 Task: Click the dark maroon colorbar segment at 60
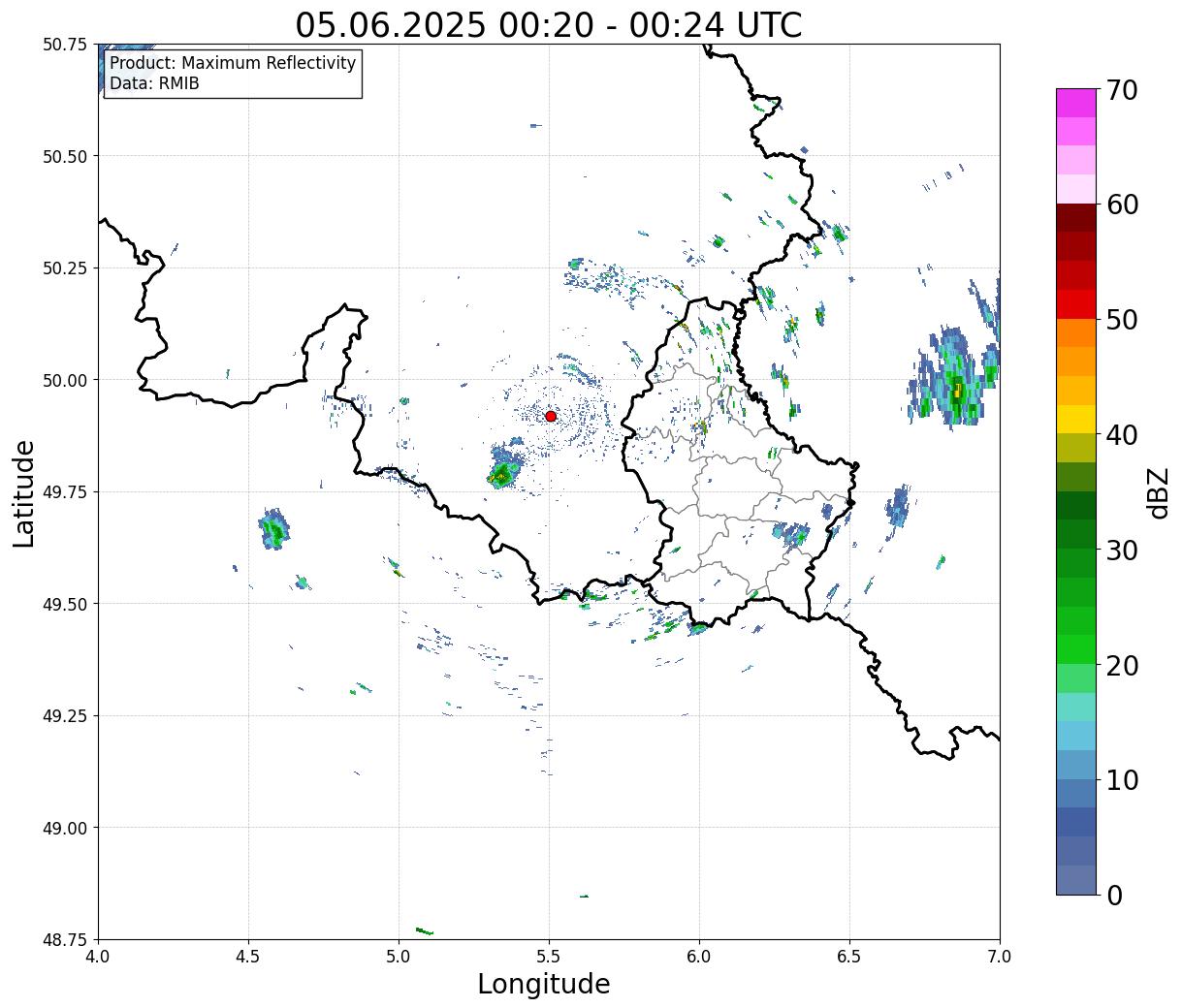[x=1076, y=218]
